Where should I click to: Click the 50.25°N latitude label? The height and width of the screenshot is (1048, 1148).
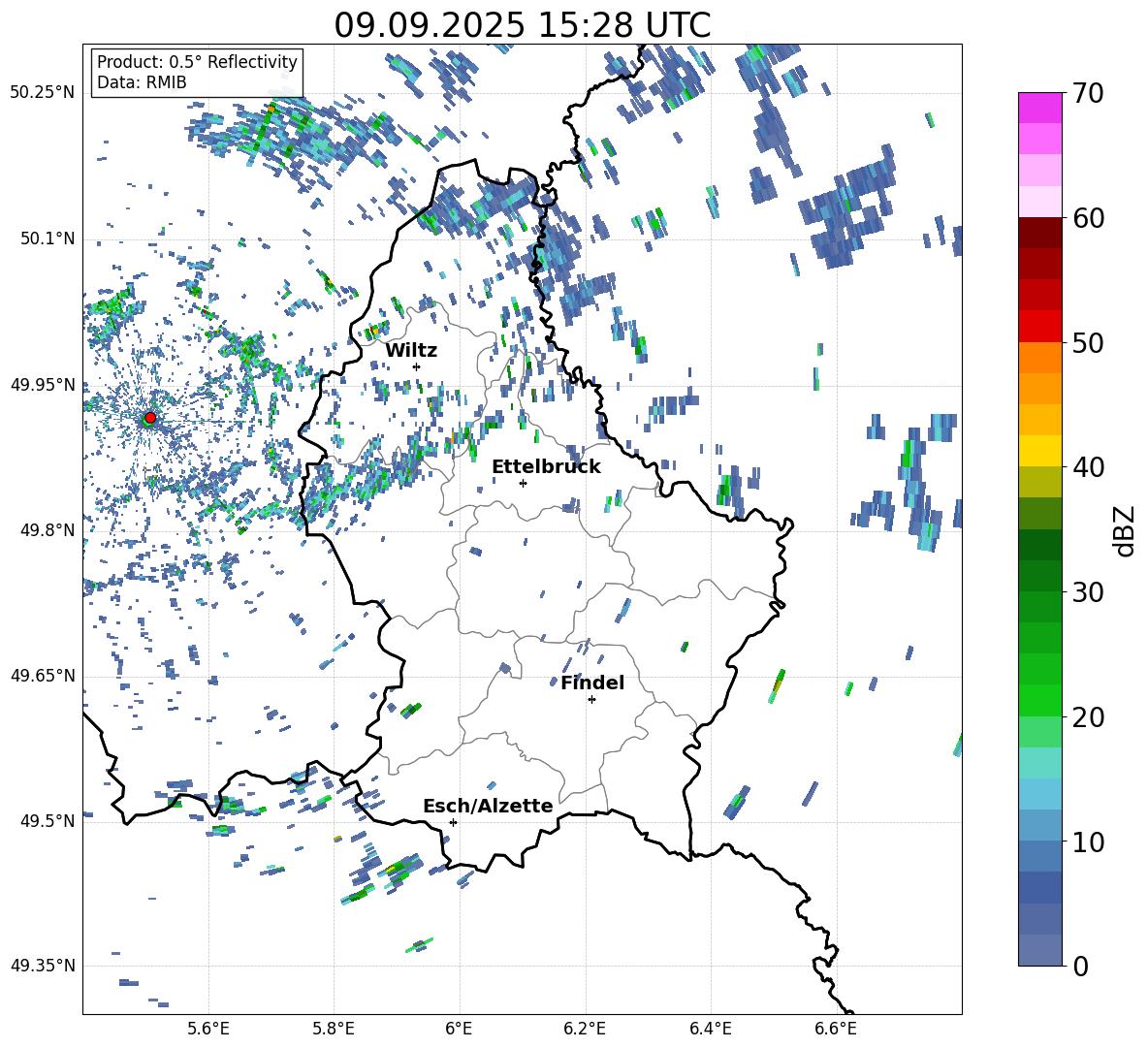pyautogui.click(x=43, y=93)
